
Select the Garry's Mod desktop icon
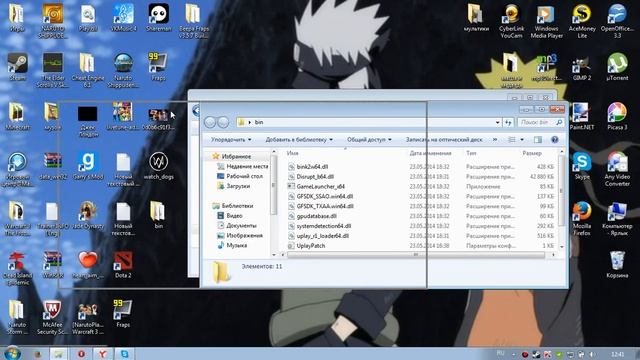pos(88,166)
